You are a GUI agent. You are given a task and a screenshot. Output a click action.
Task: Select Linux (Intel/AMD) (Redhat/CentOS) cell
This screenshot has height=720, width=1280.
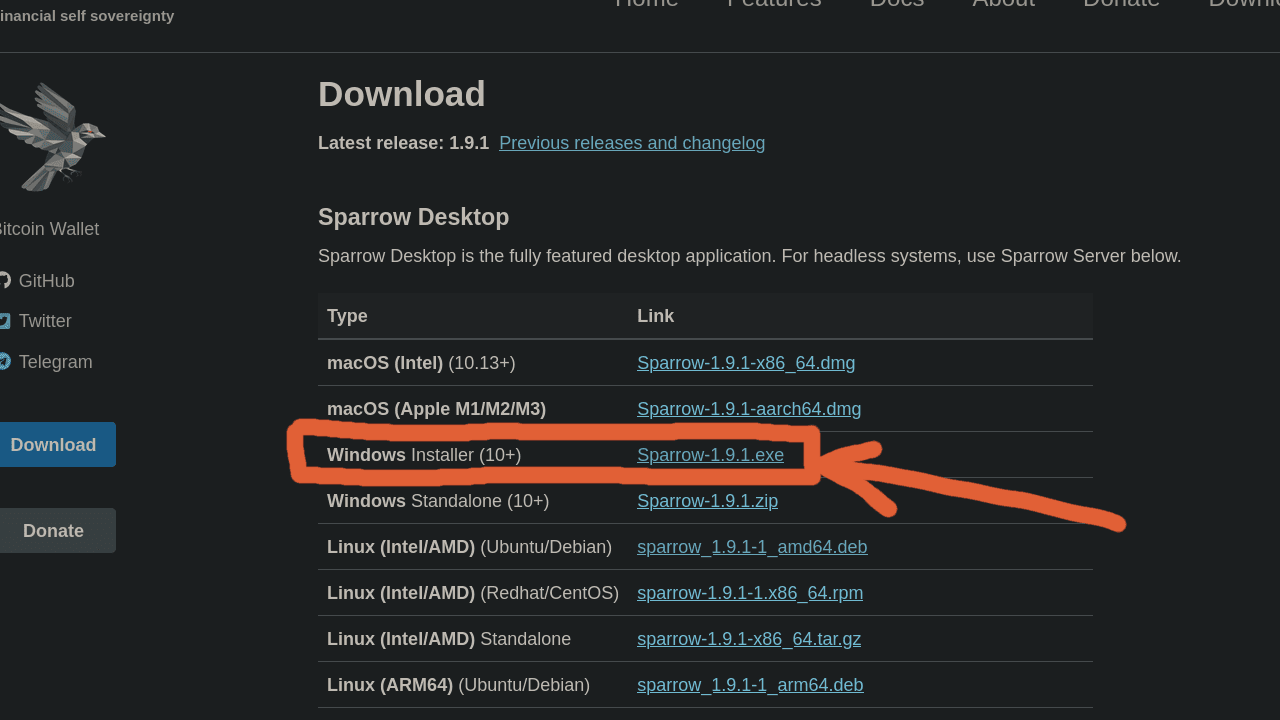tap(473, 593)
